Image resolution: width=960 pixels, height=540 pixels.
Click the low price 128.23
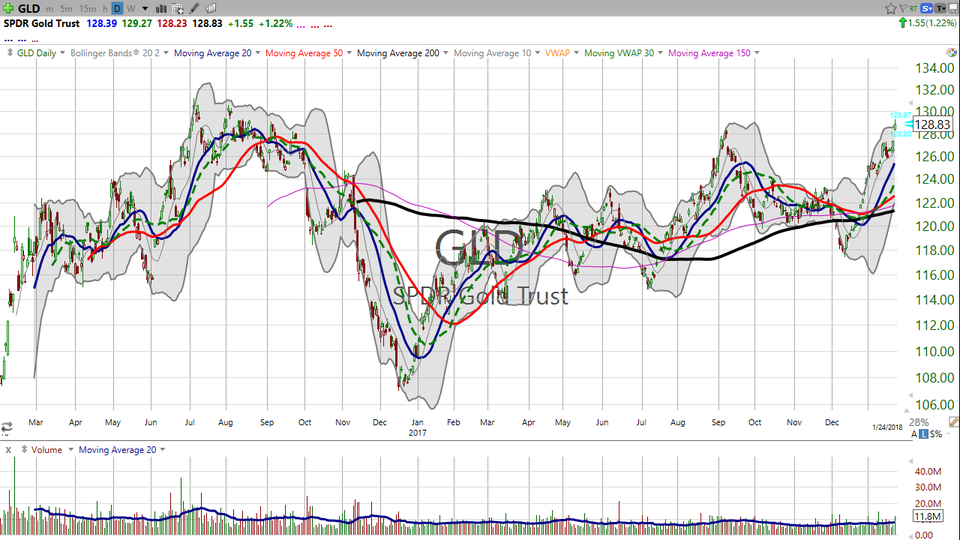(172, 23)
